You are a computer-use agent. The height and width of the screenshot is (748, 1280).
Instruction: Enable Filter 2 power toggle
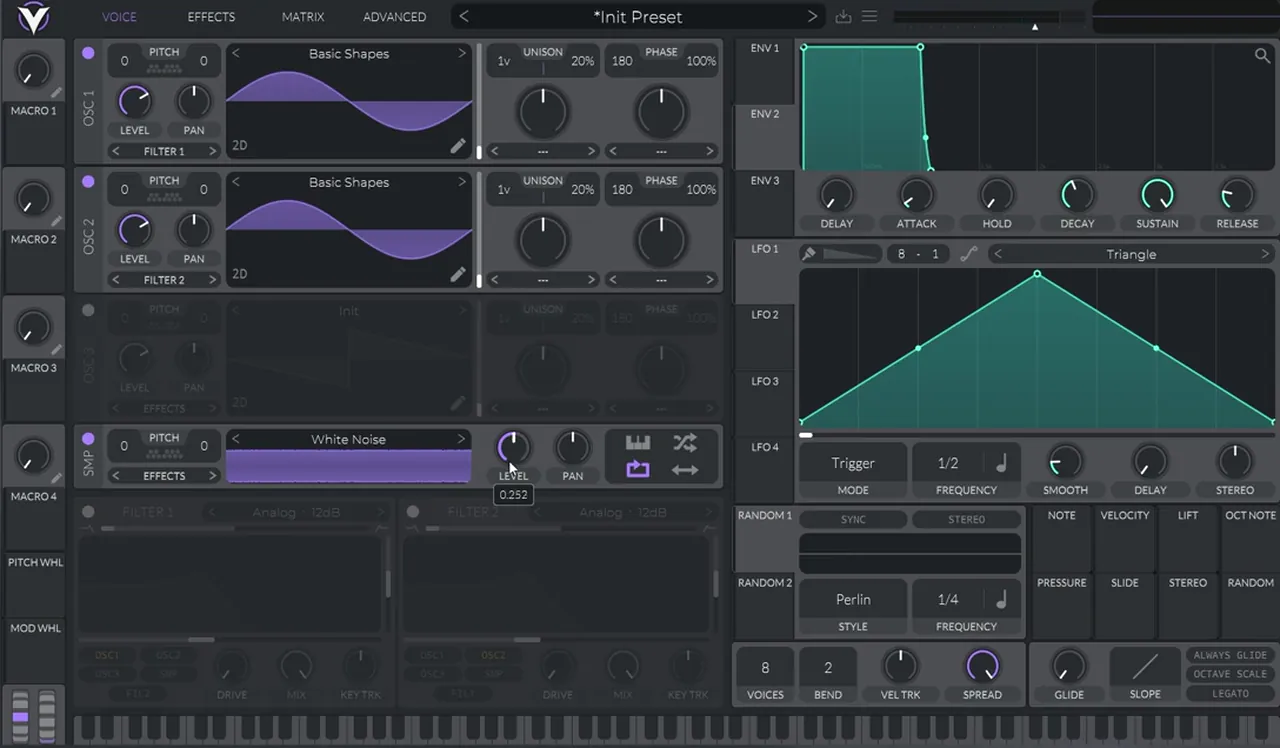click(x=413, y=512)
